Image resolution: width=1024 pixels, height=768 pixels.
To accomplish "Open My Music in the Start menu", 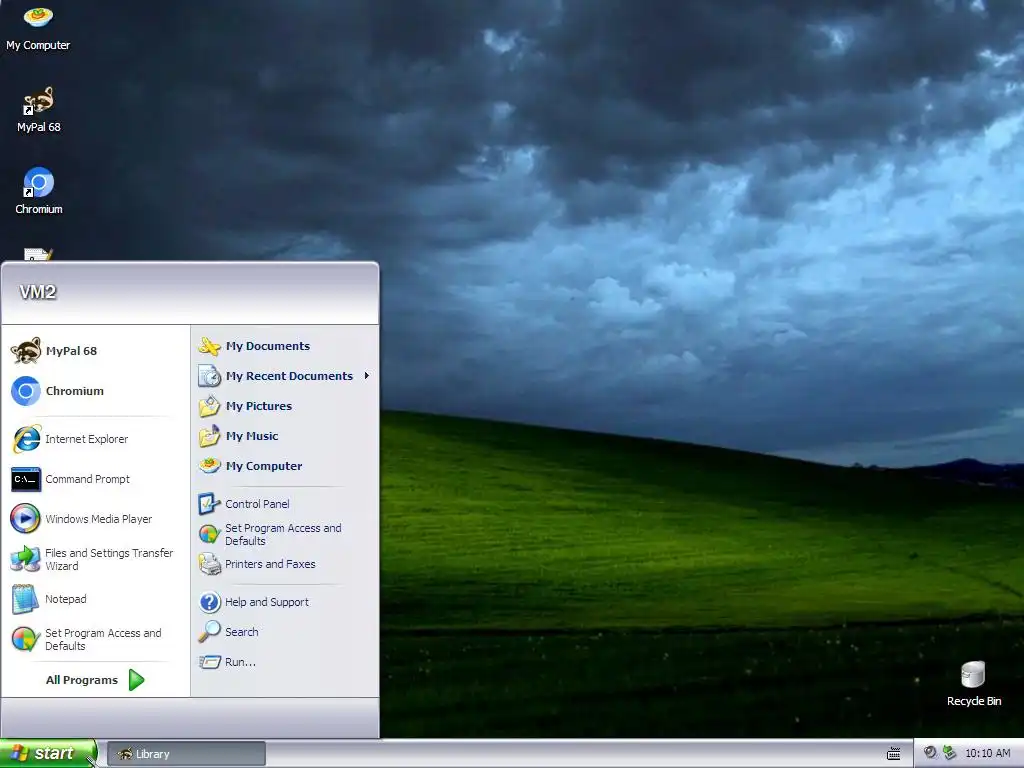I will [285, 436].
